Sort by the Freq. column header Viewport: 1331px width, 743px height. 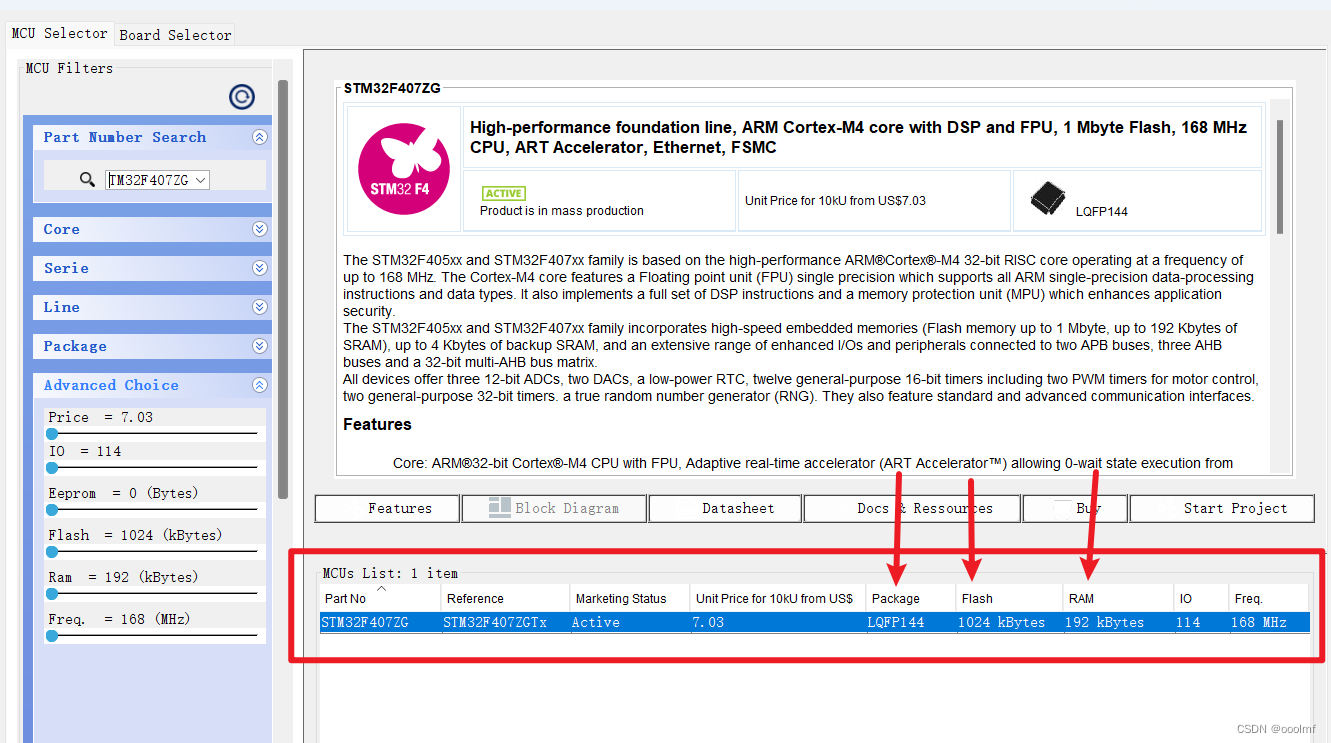pyautogui.click(x=1268, y=598)
